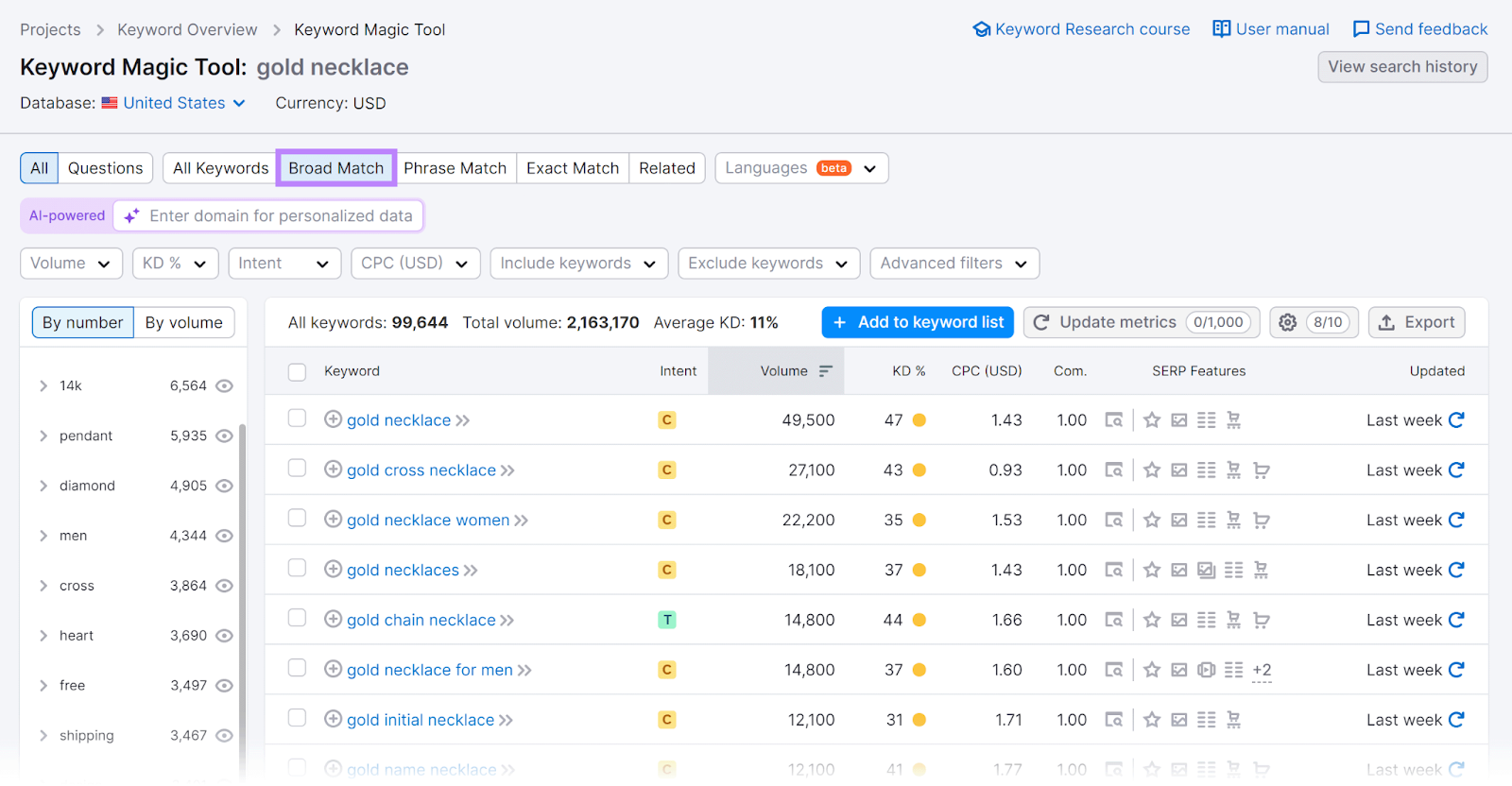Click Update metrics button

pyautogui.click(x=1143, y=322)
